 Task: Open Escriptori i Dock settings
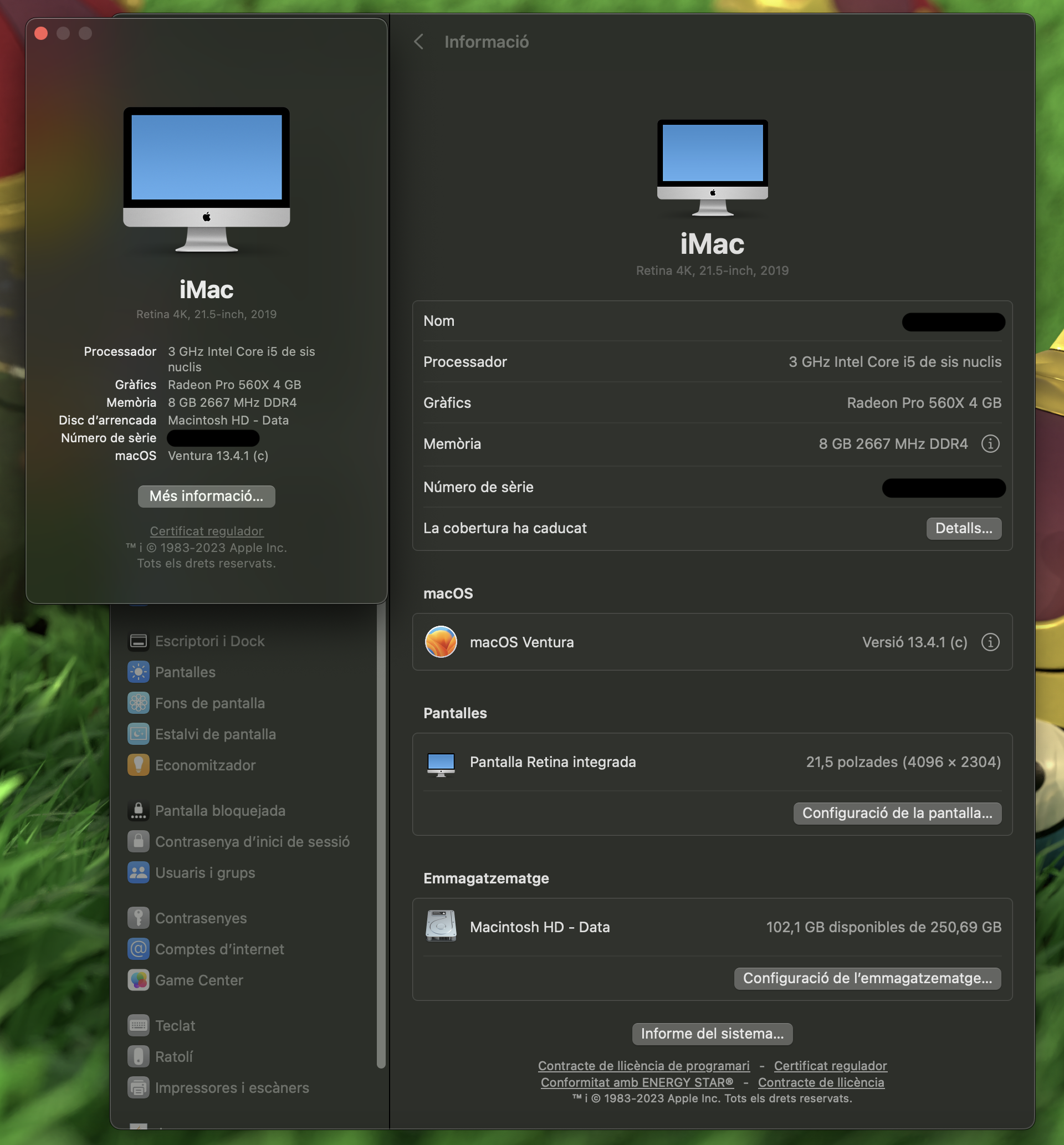point(209,641)
